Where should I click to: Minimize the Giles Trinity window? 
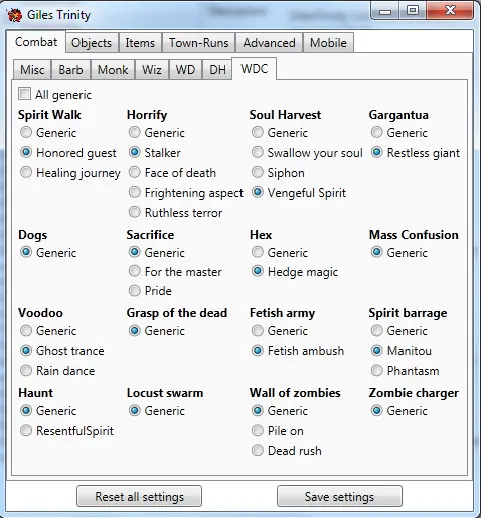(385, 11)
